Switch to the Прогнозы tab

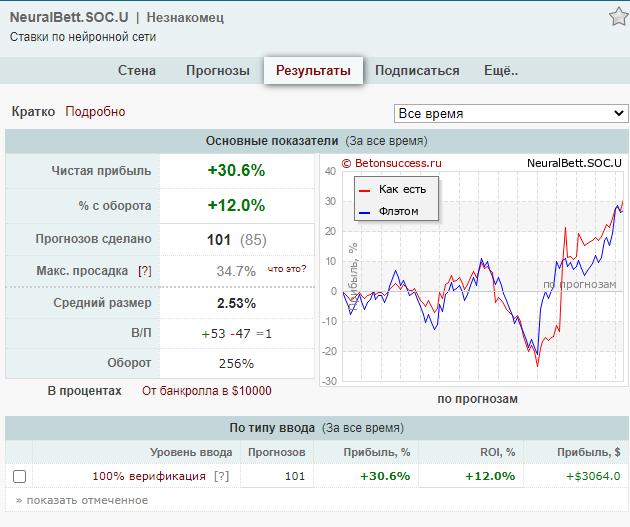pyautogui.click(x=217, y=70)
